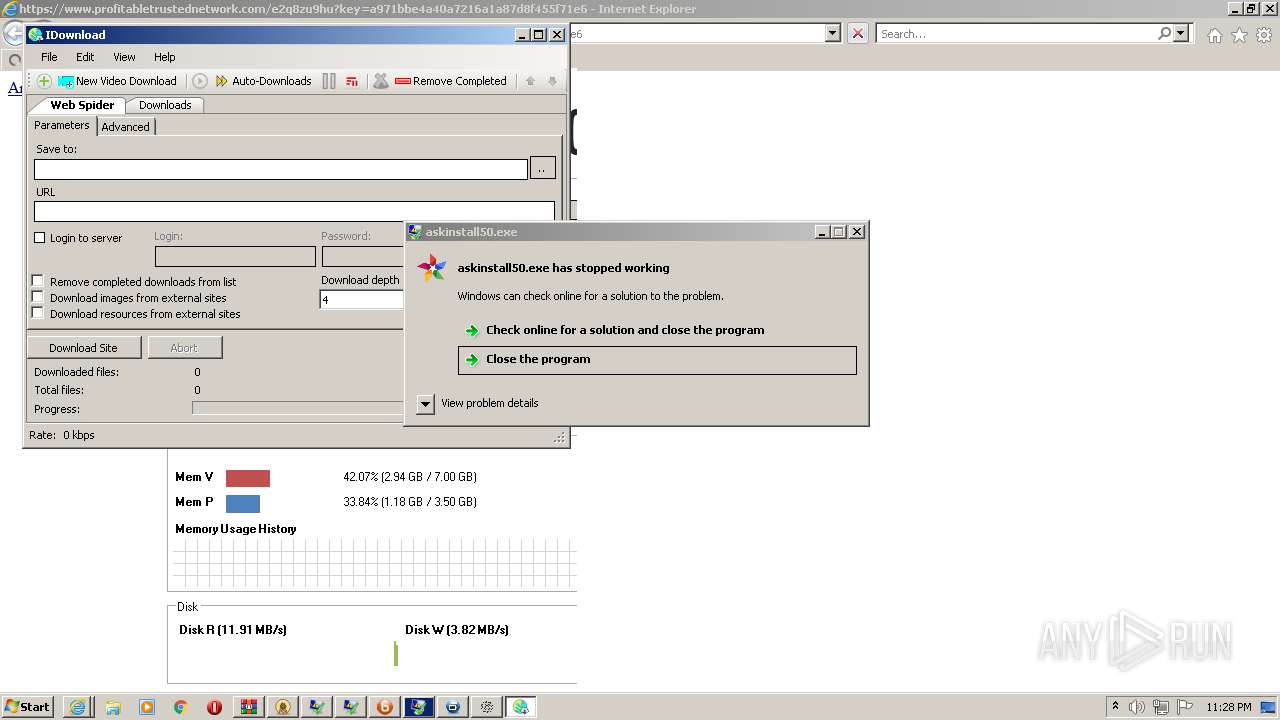1280x720 pixels.
Task: Open the Internet Explorer address bar dropdown
Action: tap(833, 33)
